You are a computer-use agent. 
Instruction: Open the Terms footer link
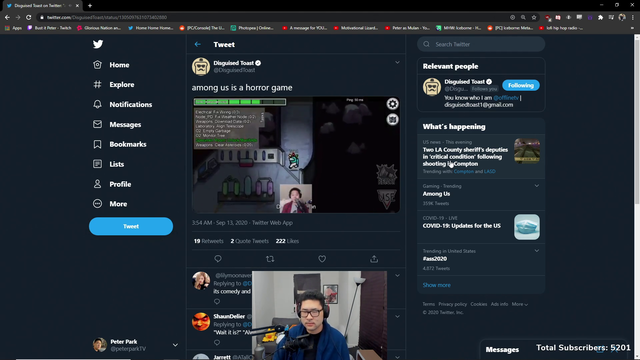(429, 304)
